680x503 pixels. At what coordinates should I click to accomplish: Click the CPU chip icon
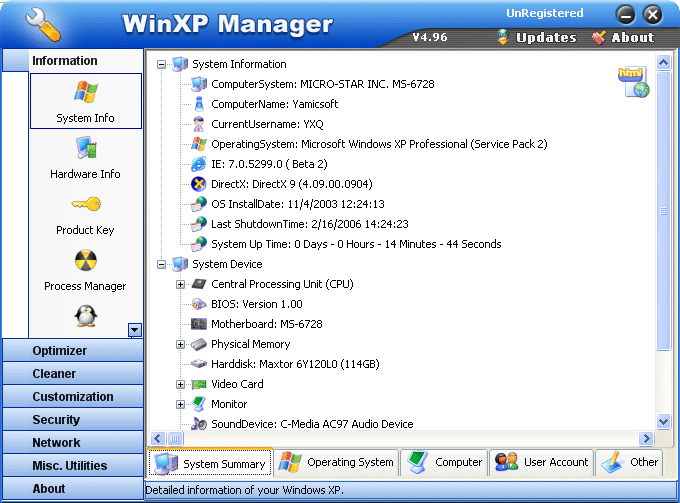[x=199, y=284]
